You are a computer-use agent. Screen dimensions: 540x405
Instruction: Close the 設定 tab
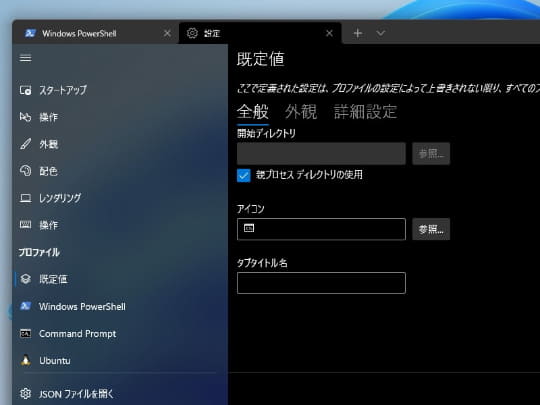(329, 33)
